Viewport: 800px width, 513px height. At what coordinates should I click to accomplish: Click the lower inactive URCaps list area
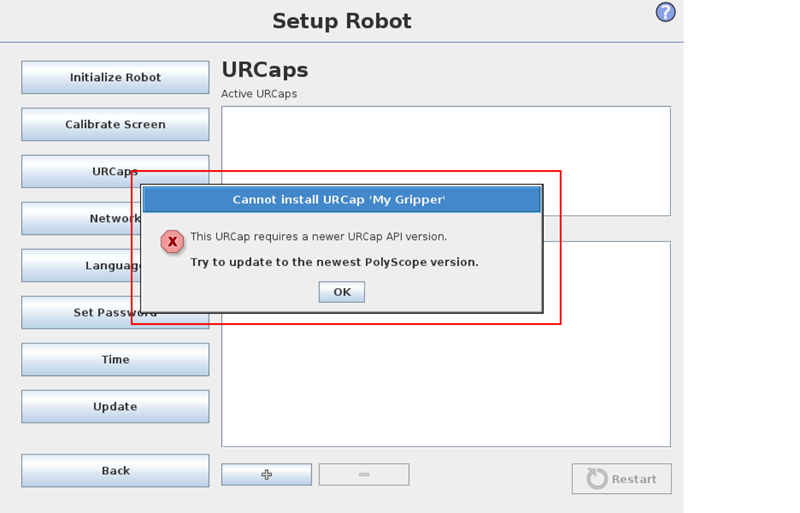(x=446, y=383)
